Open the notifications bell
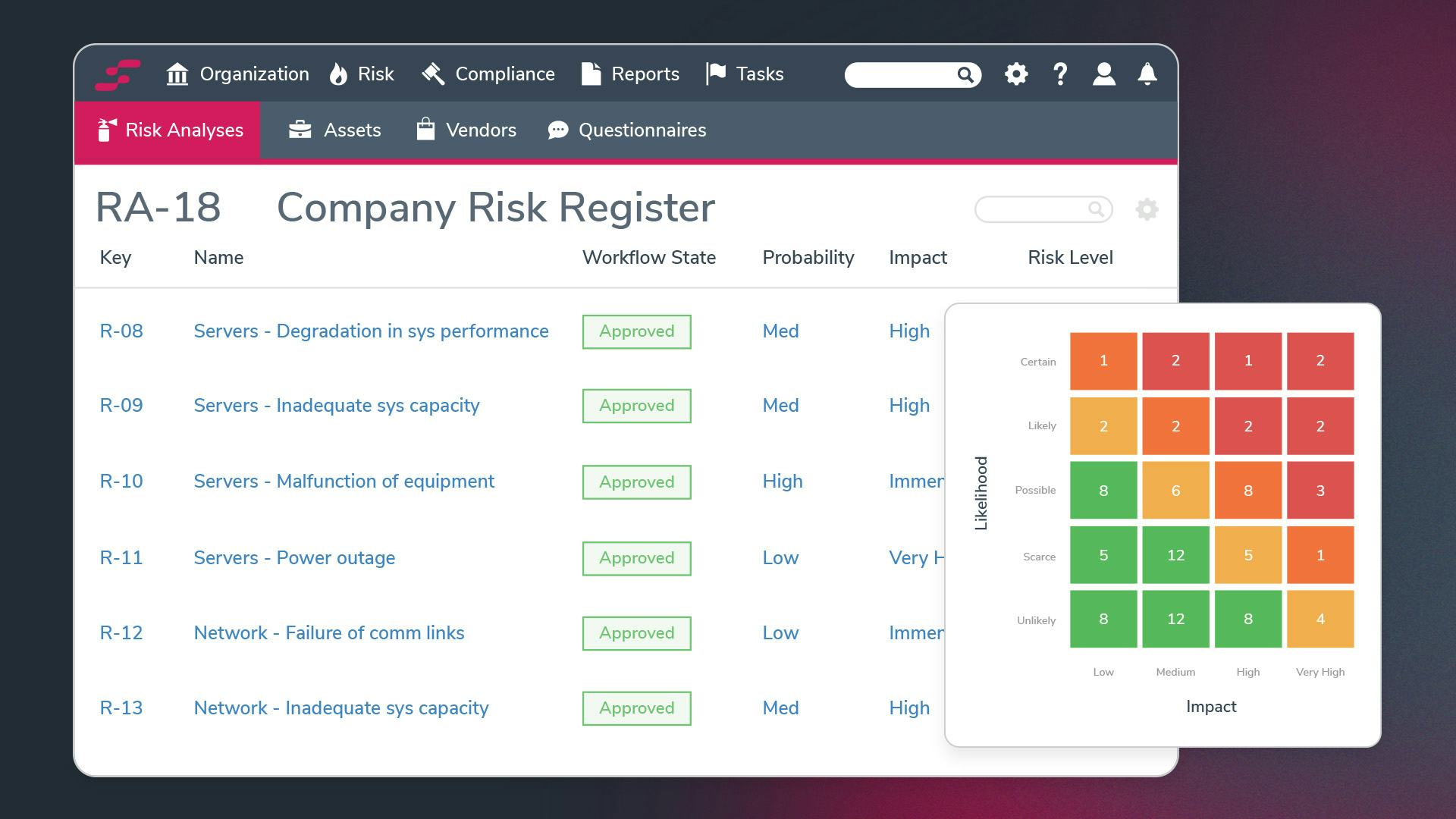 [1147, 74]
